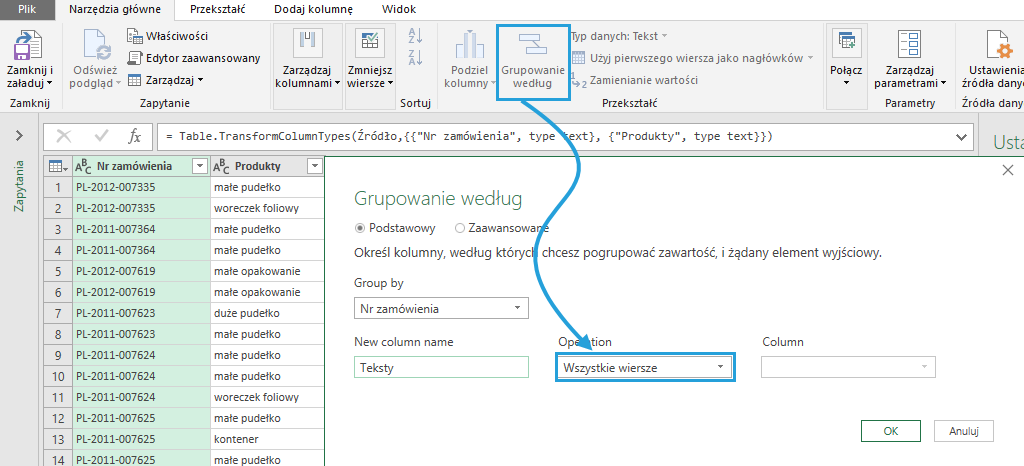This screenshot has height=466, width=1024.
Task: Confirm grouping with OK button
Action: [x=889, y=431]
